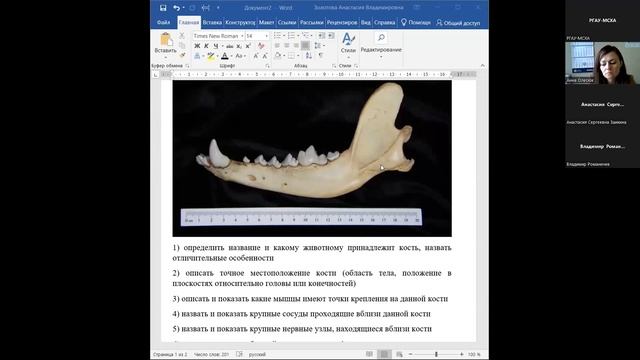Switch to the Ссылки tab

(x=287, y=22)
